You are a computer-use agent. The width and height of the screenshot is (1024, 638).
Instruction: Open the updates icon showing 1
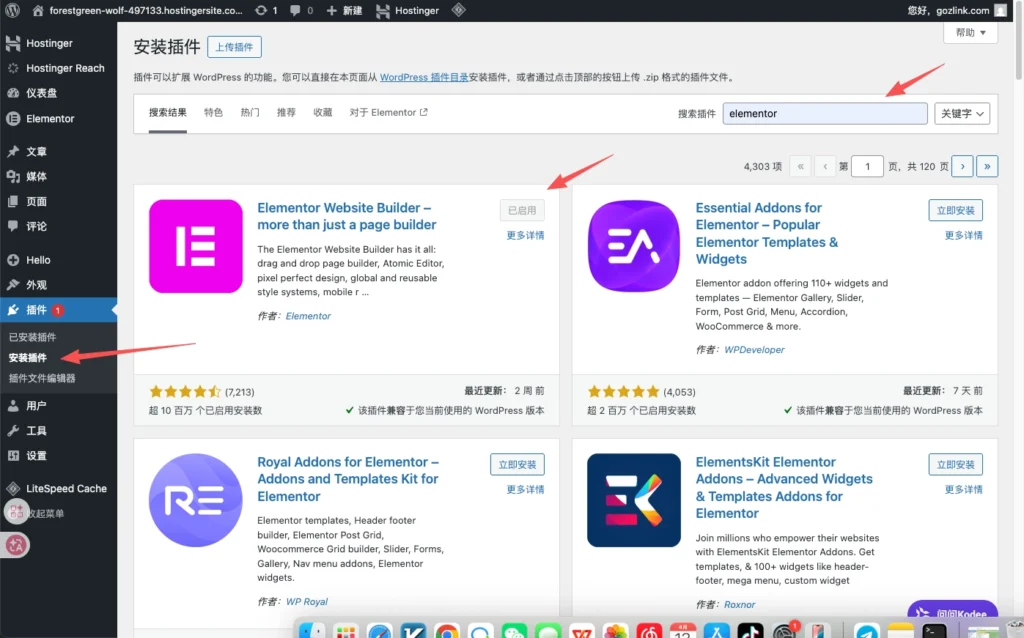tap(266, 10)
